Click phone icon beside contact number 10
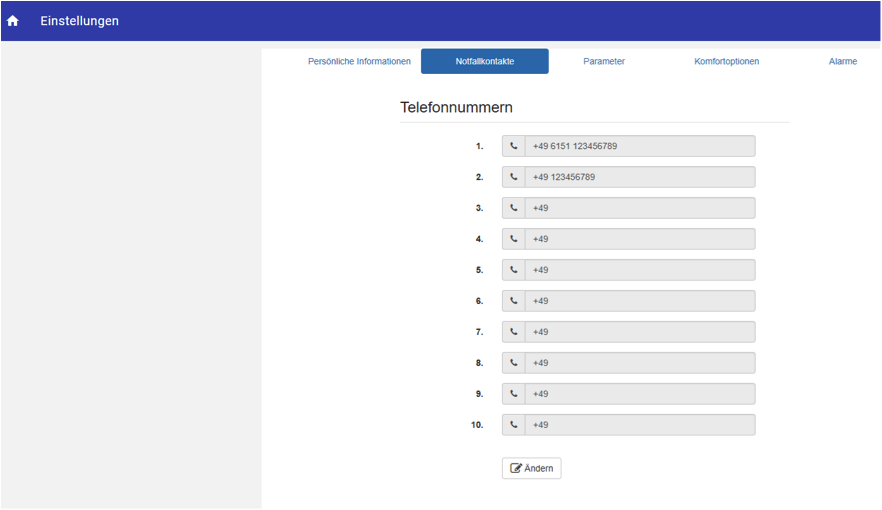 514,425
